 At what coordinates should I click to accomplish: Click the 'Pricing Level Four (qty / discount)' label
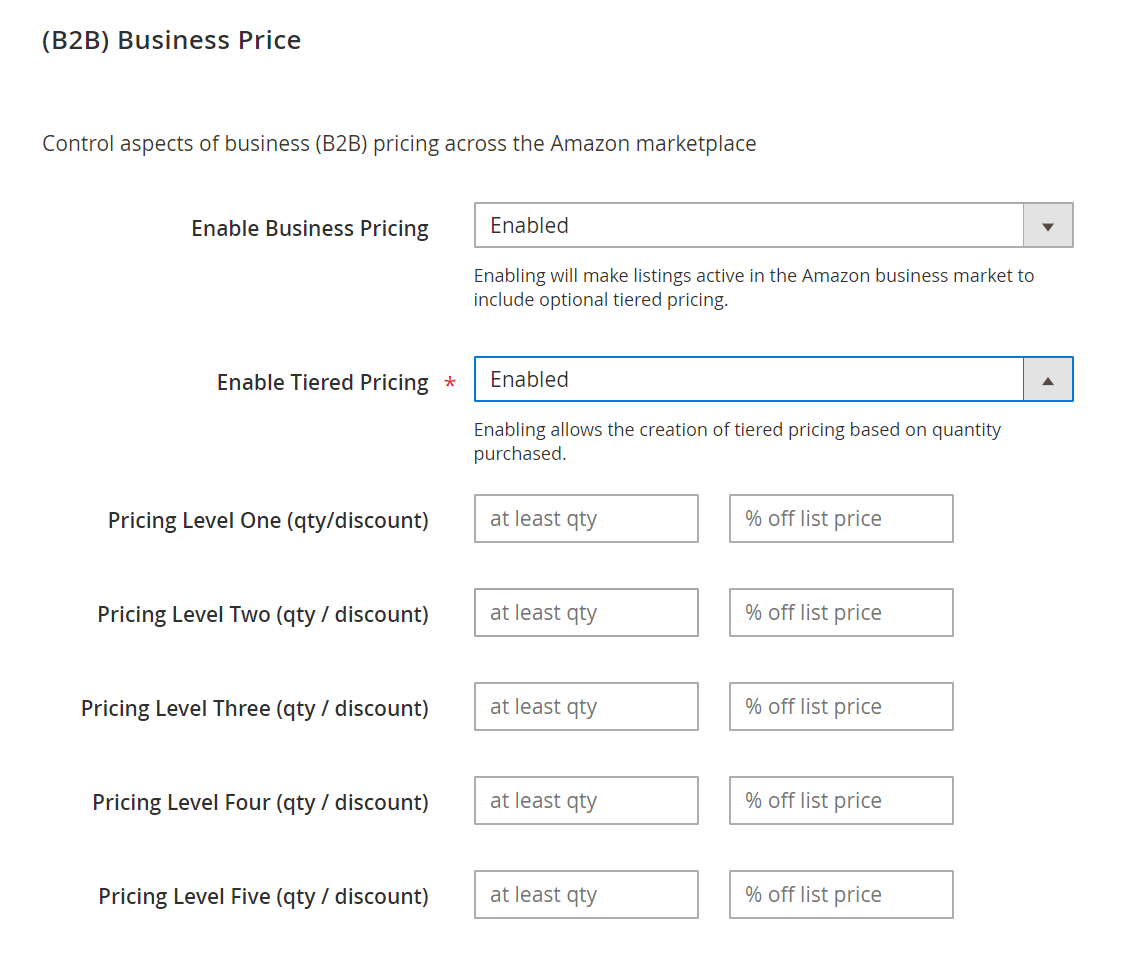pos(260,802)
